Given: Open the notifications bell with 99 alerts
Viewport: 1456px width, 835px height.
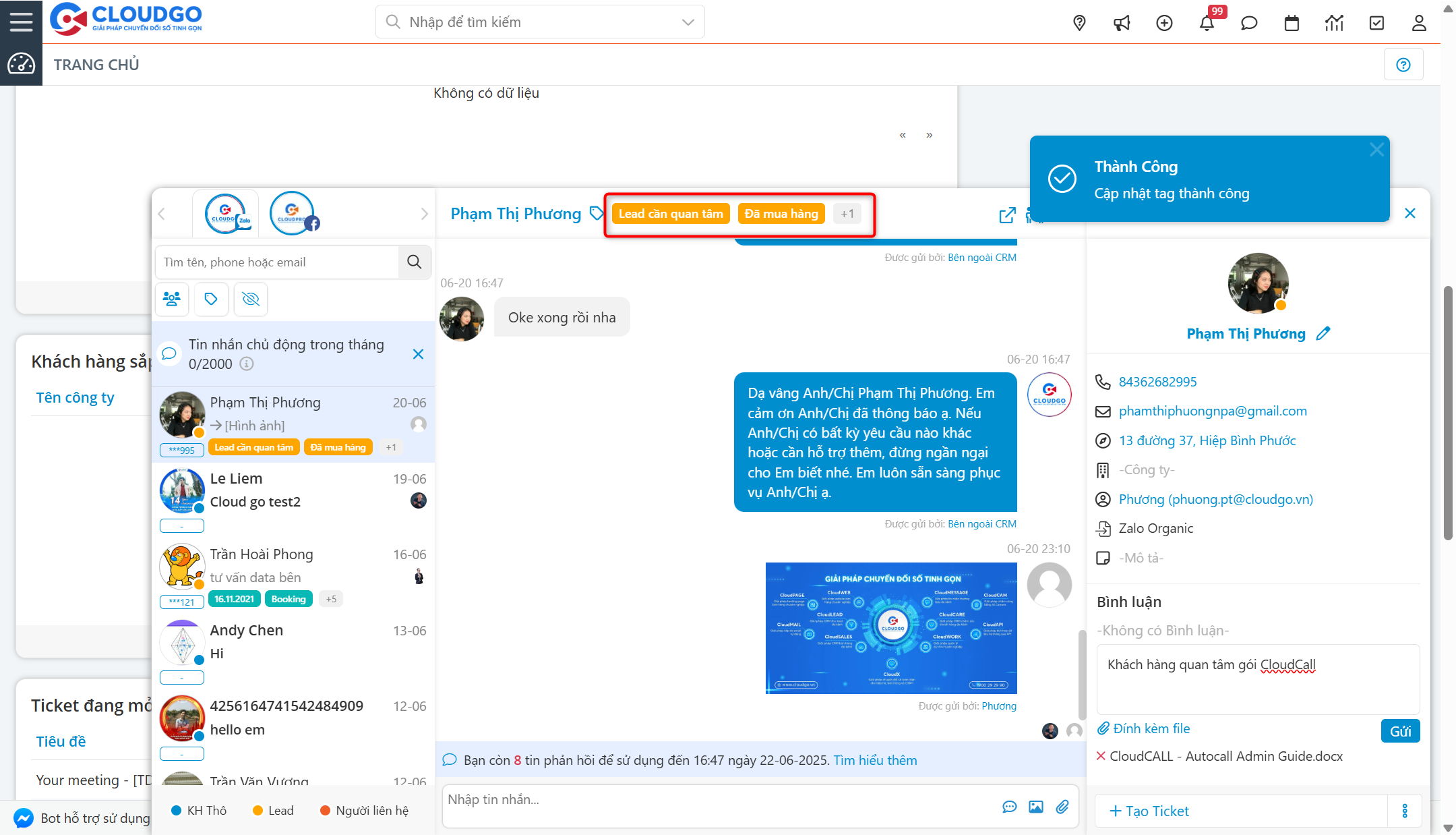Looking at the screenshot, I should (x=1207, y=22).
